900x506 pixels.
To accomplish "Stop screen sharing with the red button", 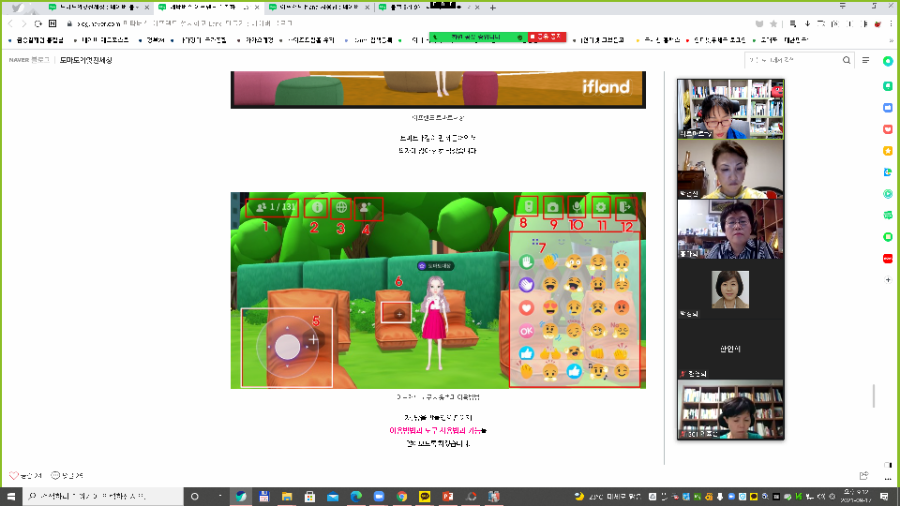I will tap(546, 37).
